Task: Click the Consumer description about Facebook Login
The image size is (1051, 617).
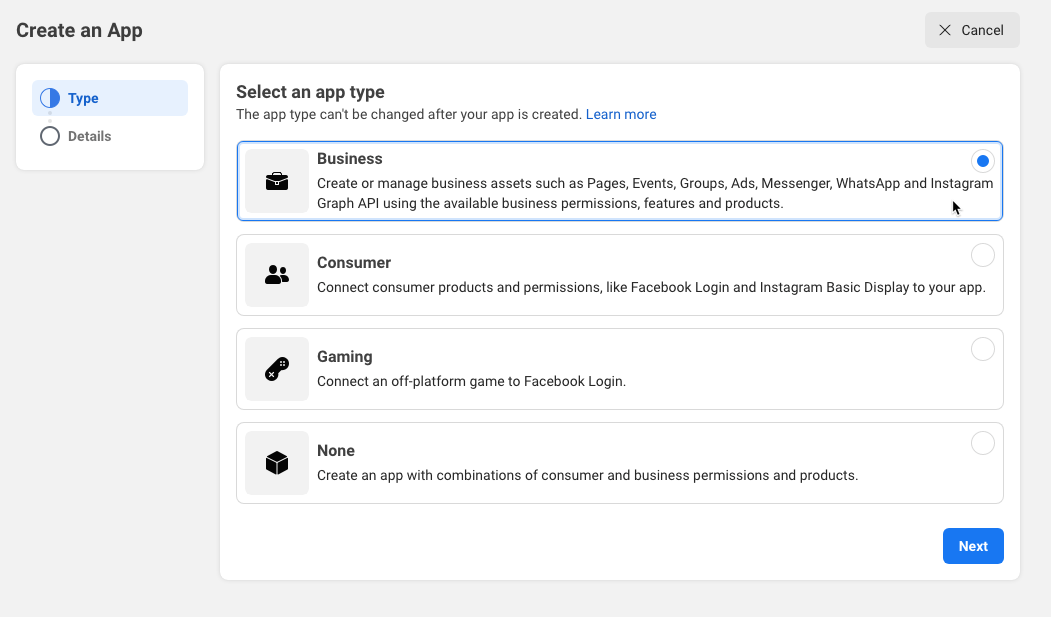Action: [x=652, y=287]
